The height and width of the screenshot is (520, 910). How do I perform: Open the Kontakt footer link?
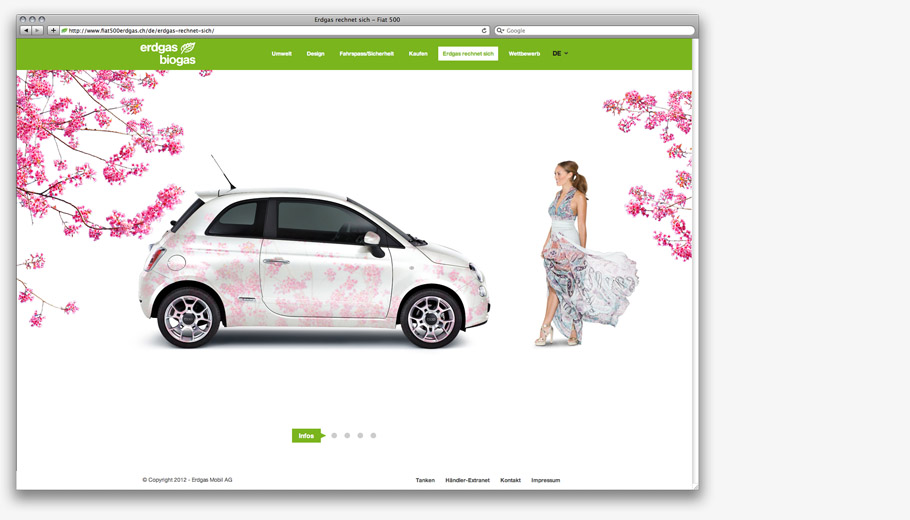coord(510,480)
